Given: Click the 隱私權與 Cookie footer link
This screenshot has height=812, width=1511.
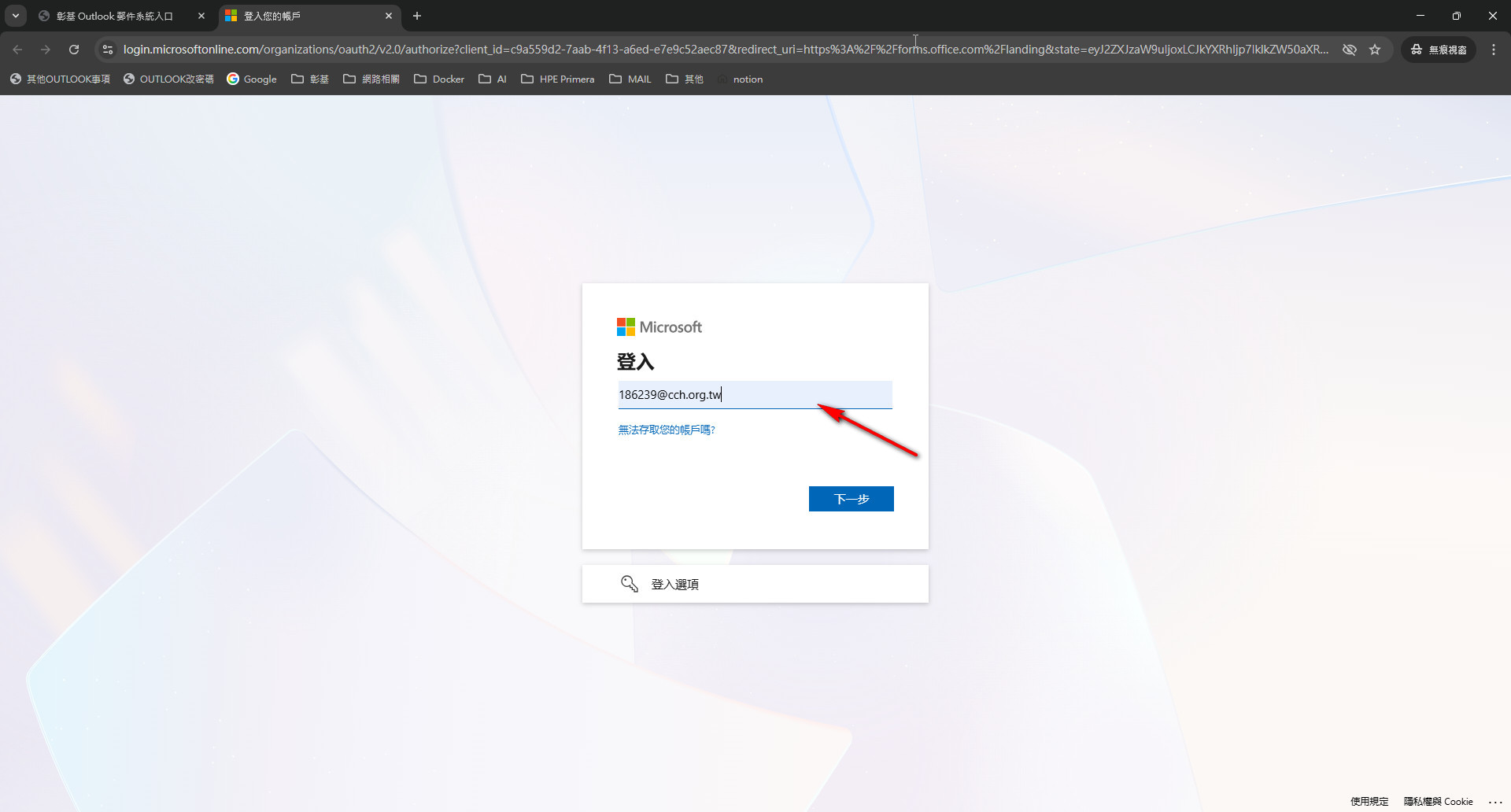Looking at the screenshot, I should 1438,801.
